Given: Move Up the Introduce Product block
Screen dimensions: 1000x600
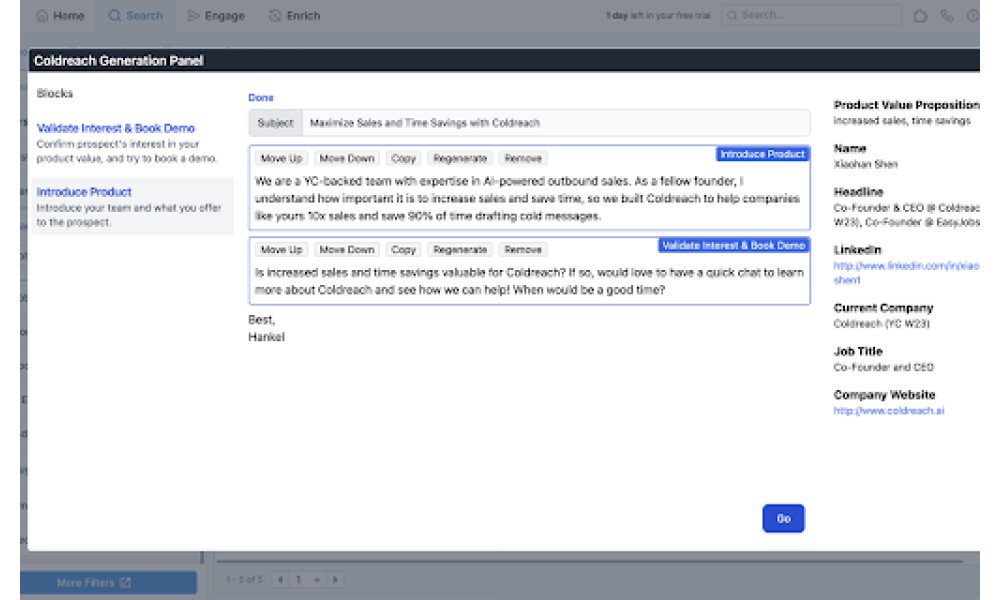Looking at the screenshot, I should (281, 158).
